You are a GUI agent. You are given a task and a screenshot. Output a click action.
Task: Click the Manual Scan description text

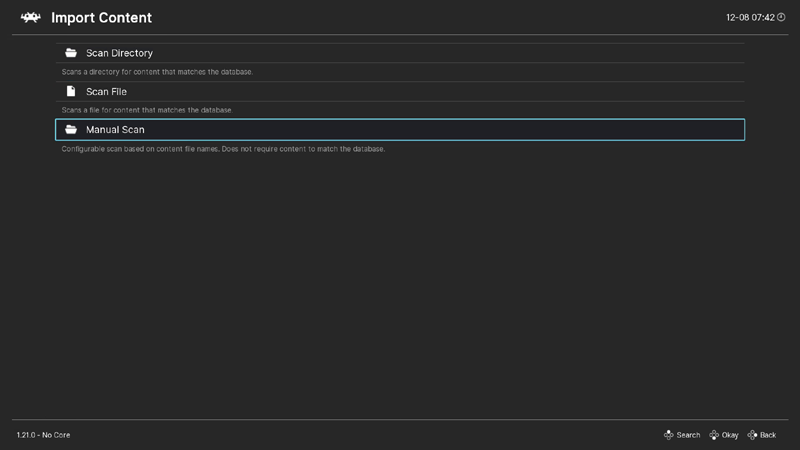pos(223,149)
